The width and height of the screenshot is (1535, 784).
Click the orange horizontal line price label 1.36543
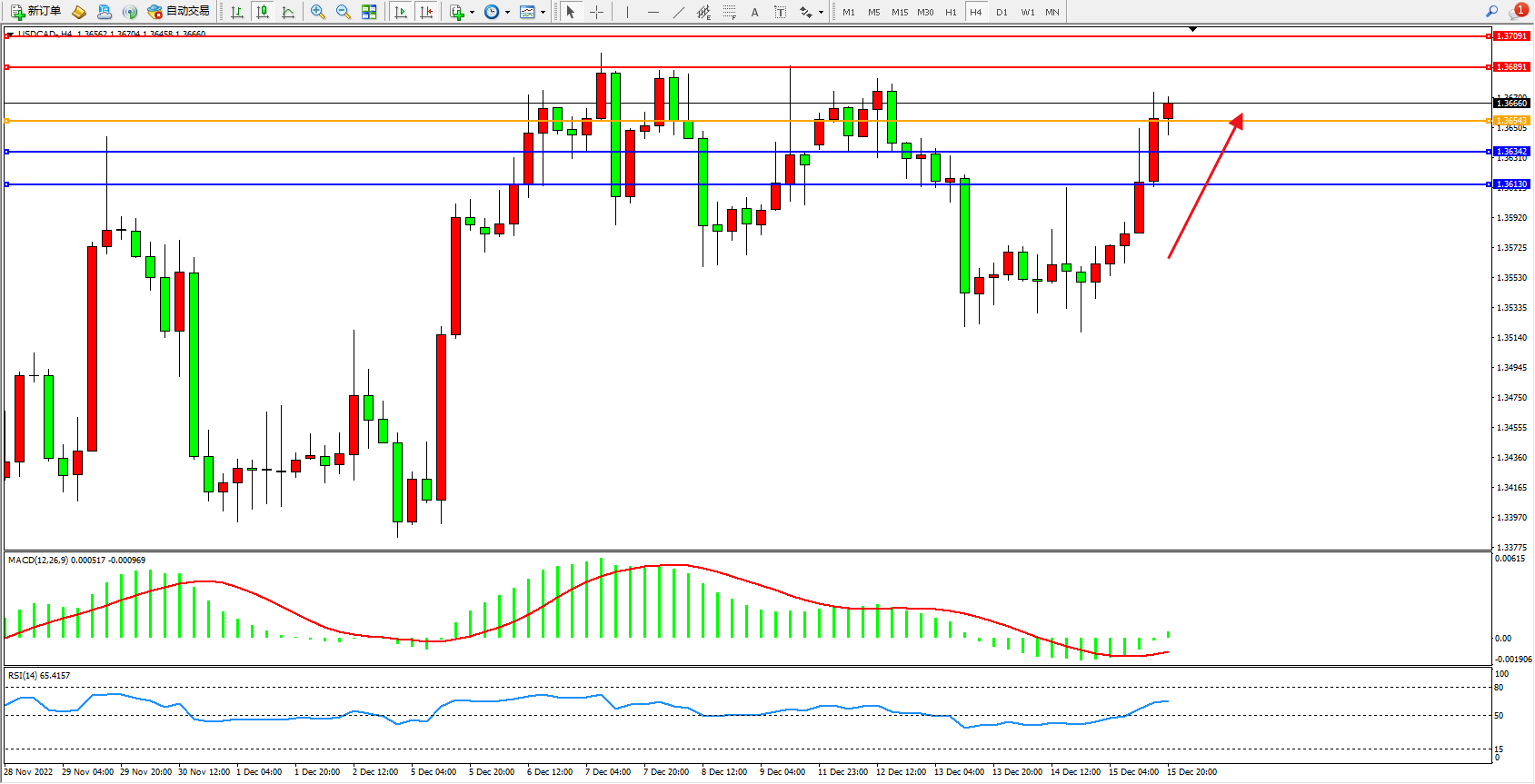(x=1511, y=121)
